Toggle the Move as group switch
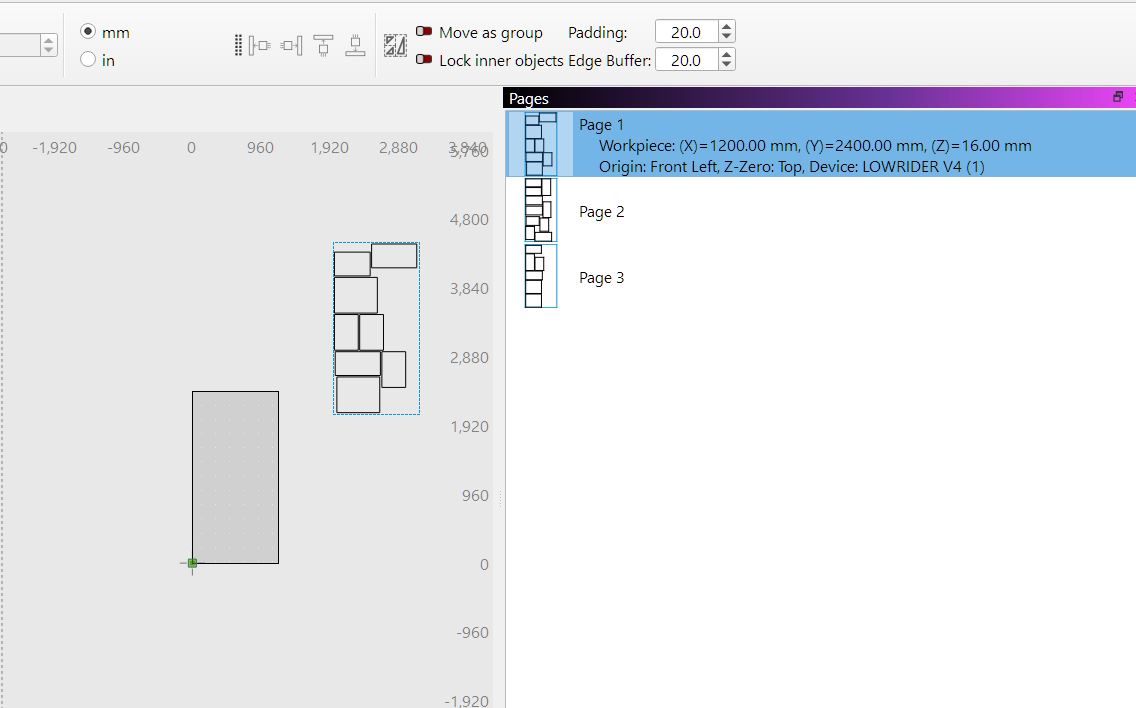Screen dimensions: 1136x708 (x=424, y=32)
